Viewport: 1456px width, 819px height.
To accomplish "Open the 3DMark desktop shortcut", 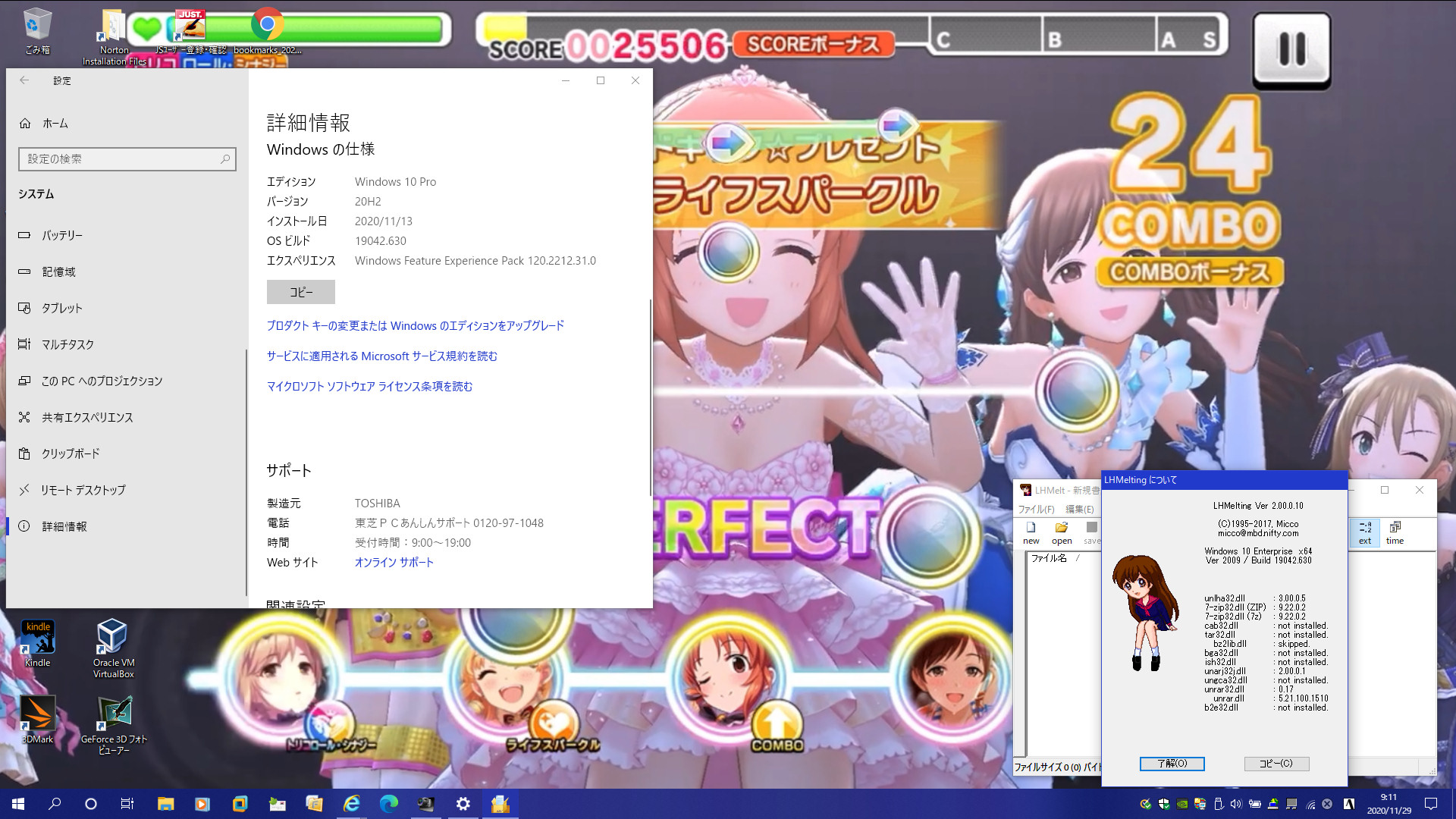I will click(x=38, y=720).
